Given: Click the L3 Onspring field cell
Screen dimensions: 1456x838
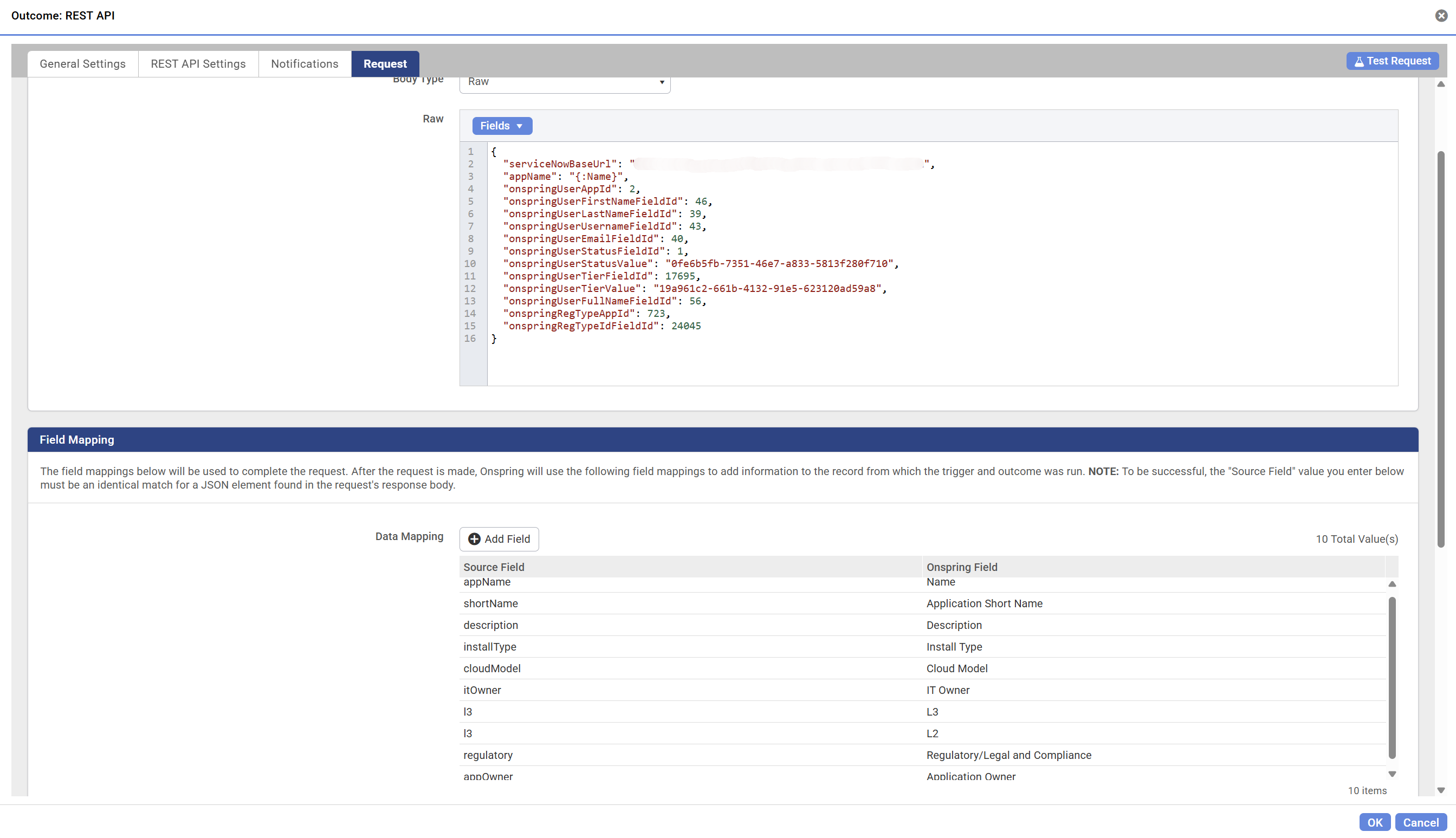Looking at the screenshot, I should [x=1154, y=712].
